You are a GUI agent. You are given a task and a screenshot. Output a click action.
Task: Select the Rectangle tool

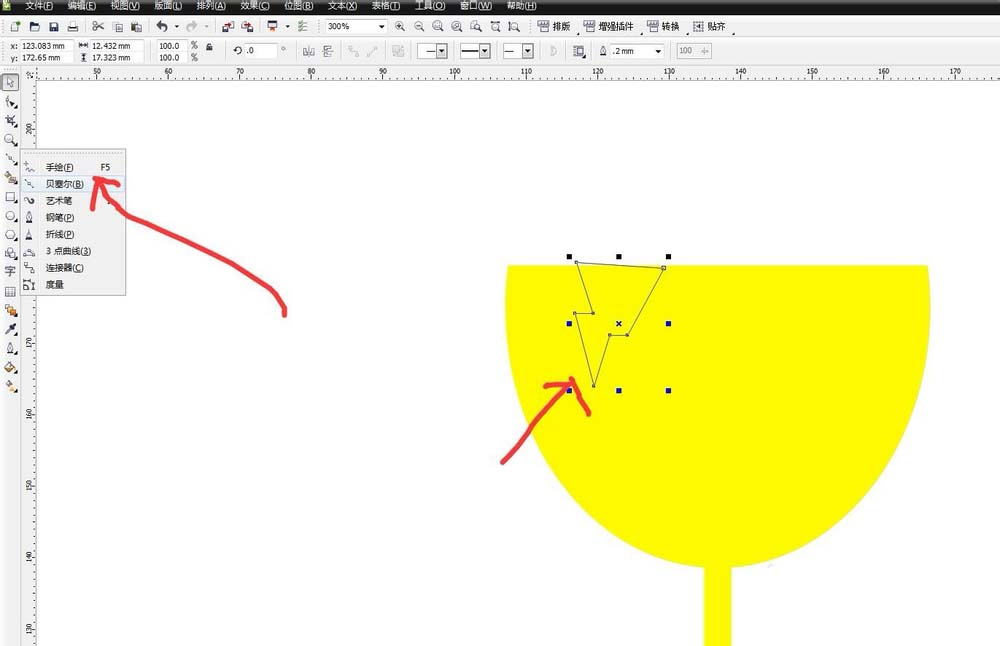(10, 197)
